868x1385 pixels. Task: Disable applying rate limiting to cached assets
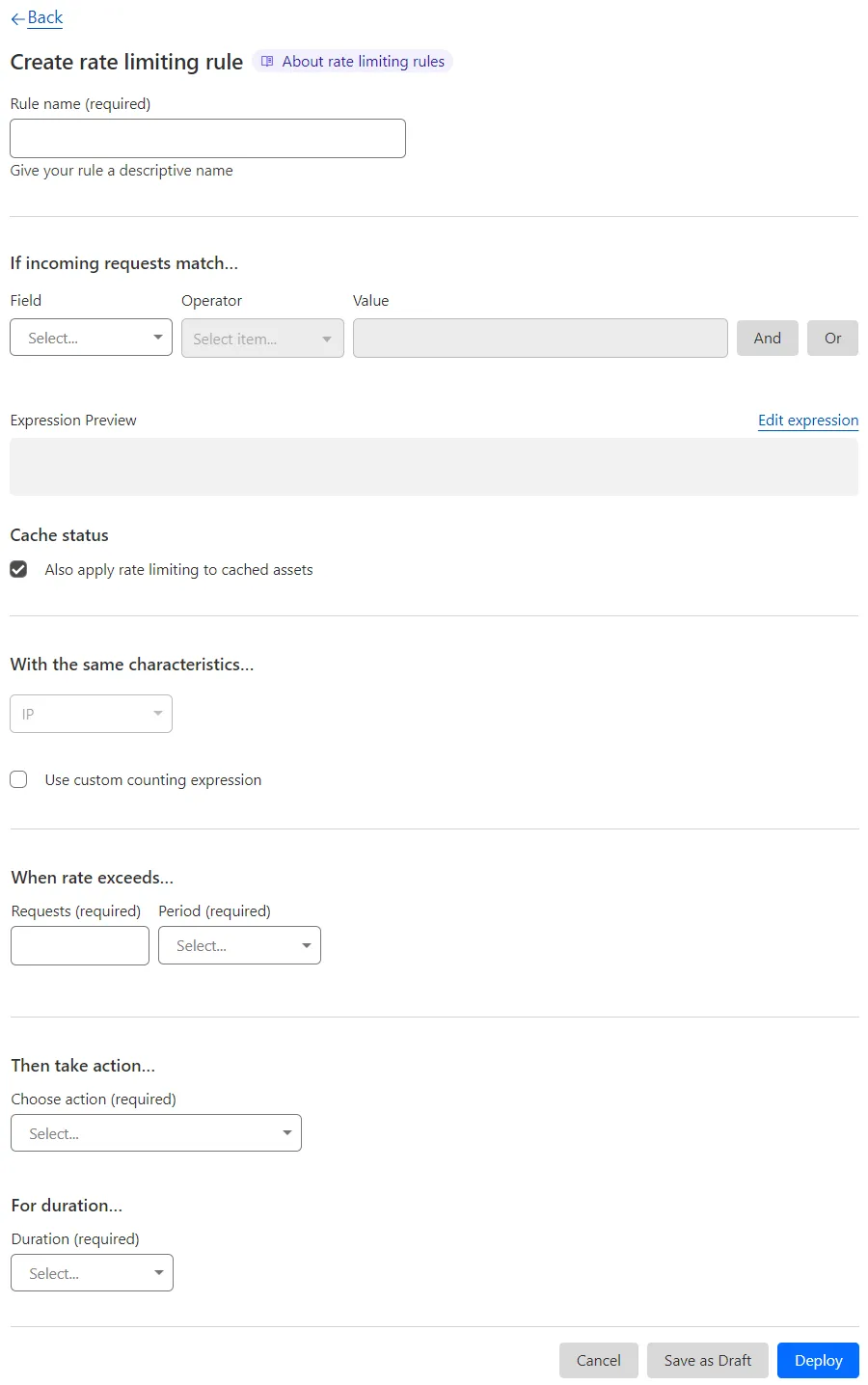[18, 569]
